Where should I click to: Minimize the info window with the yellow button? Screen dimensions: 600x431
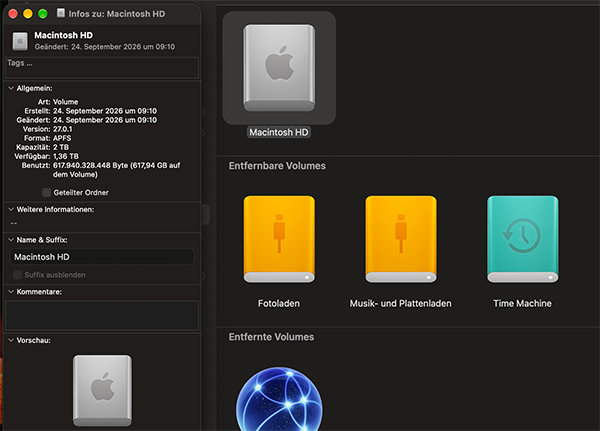28,14
